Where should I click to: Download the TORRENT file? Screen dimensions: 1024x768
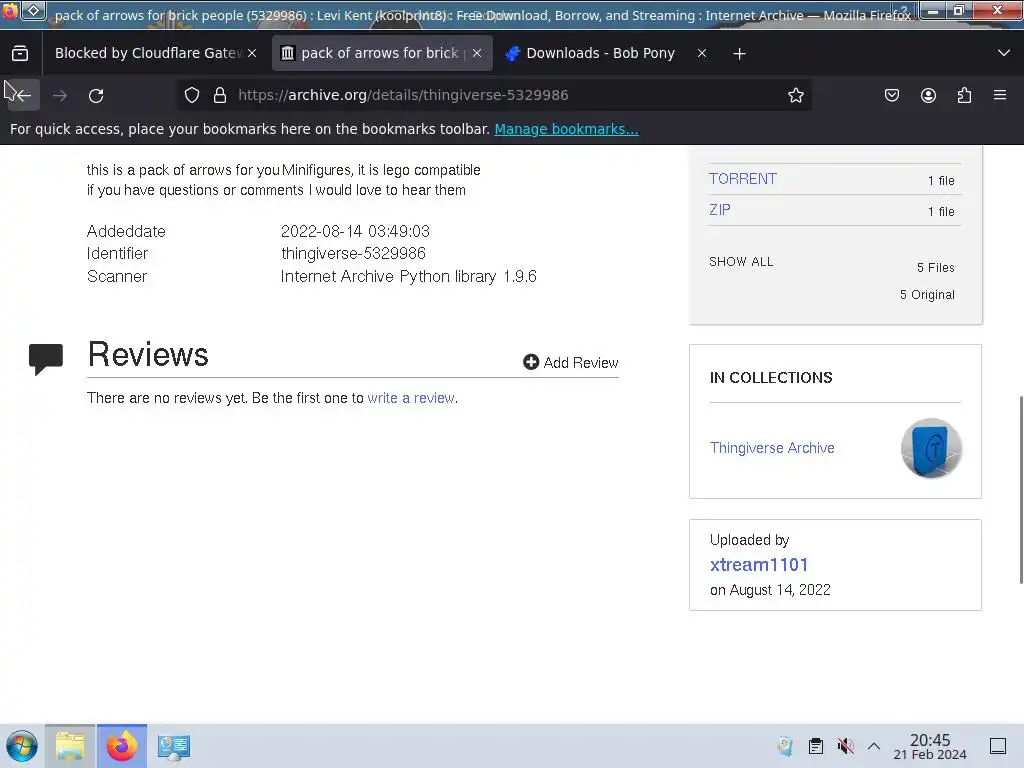pyautogui.click(x=743, y=179)
